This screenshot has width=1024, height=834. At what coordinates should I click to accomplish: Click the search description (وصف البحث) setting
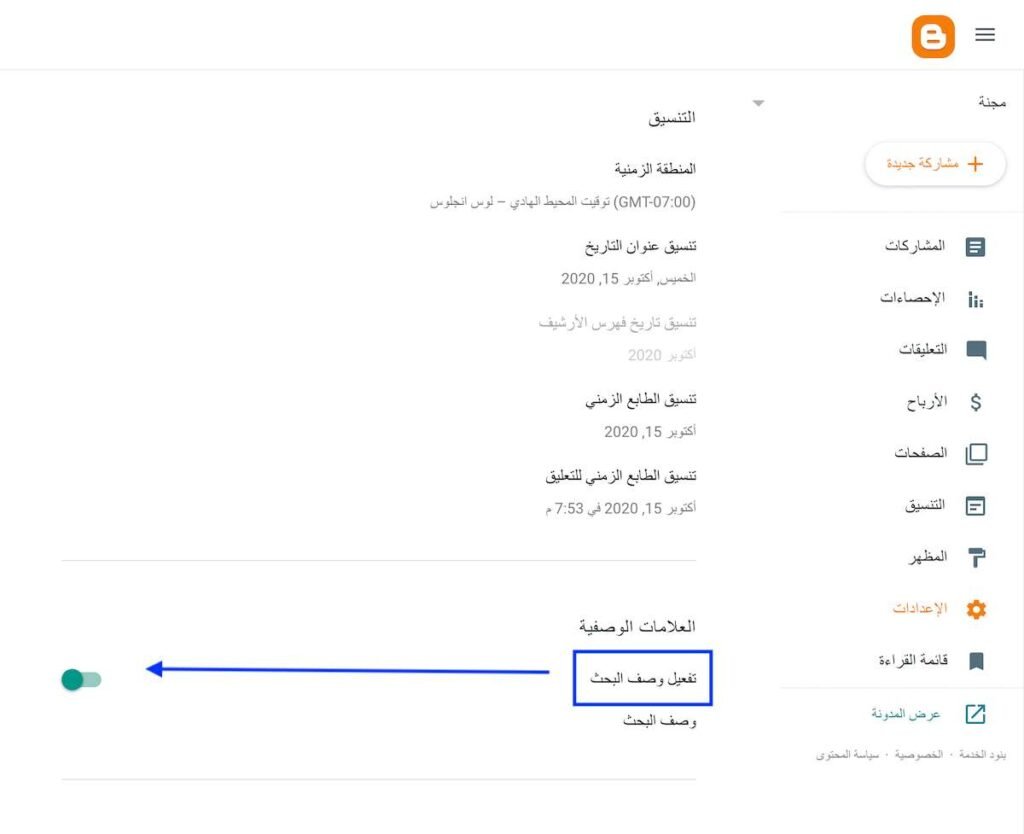(659, 721)
